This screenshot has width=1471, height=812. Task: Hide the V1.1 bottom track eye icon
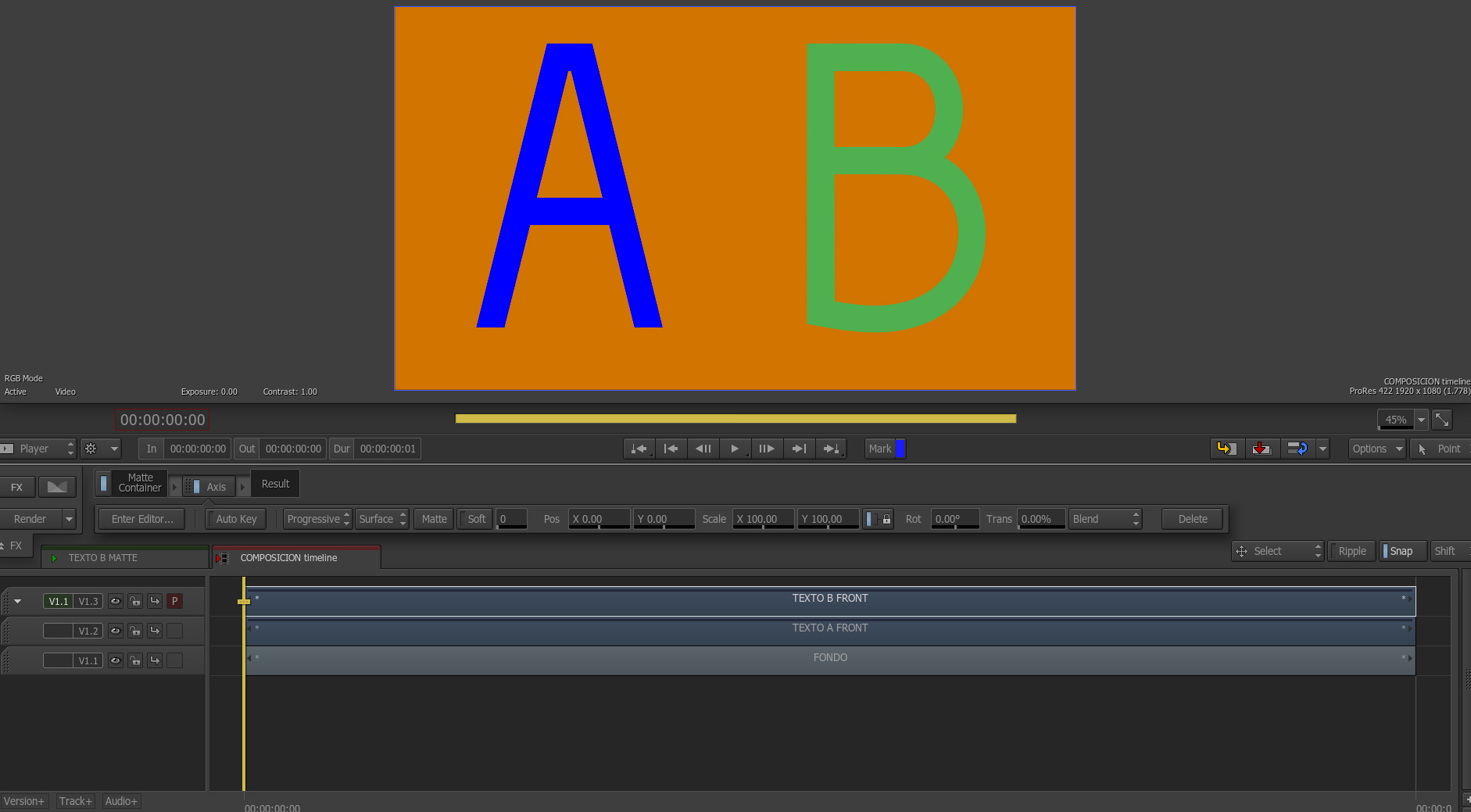(x=116, y=660)
